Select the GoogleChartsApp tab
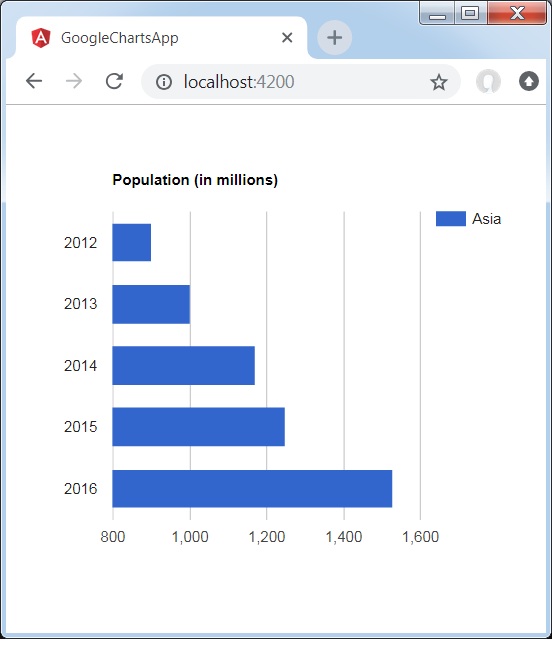 tap(161, 38)
